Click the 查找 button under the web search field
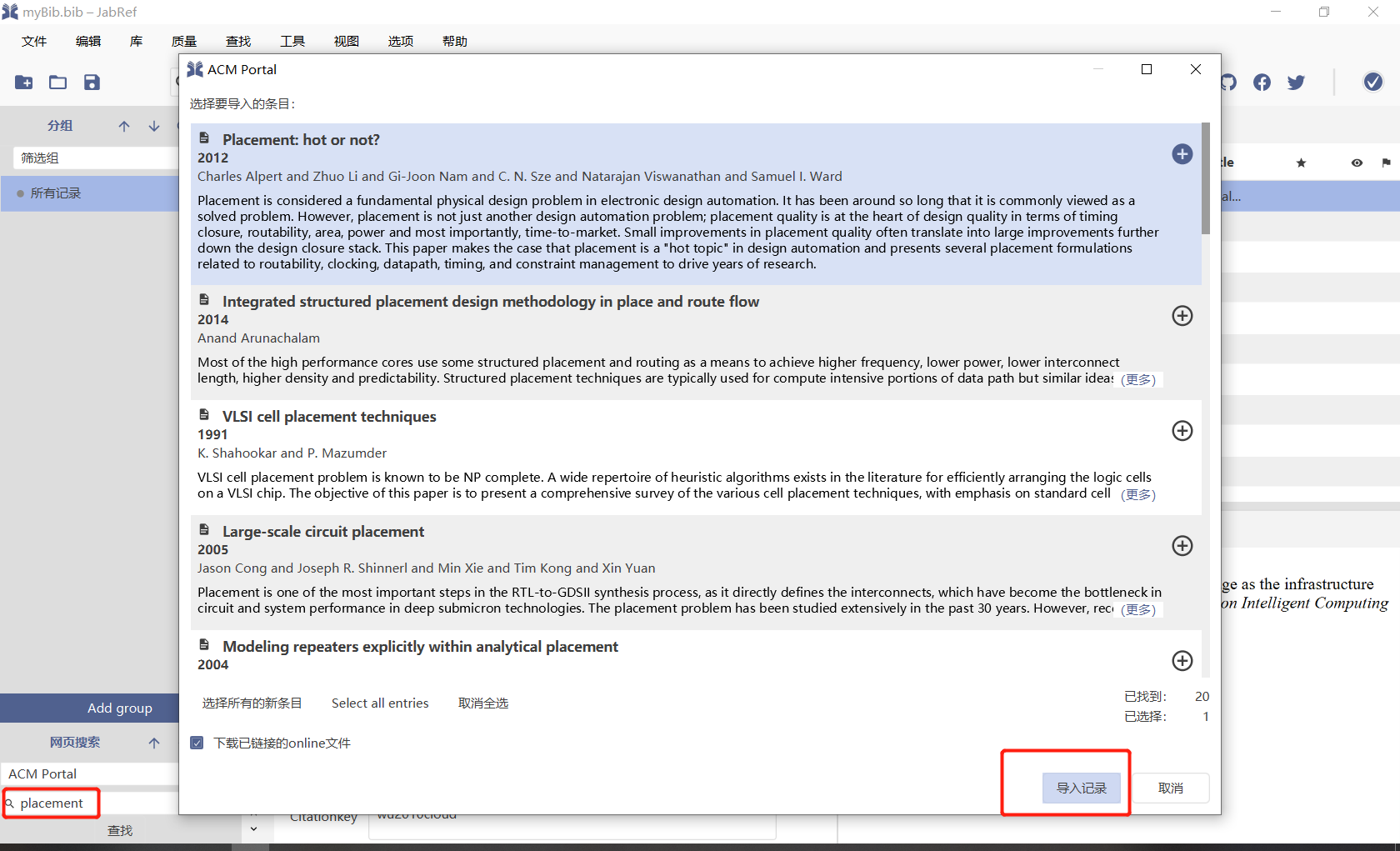Image resolution: width=1400 pixels, height=851 pixels. click(120, 830)
